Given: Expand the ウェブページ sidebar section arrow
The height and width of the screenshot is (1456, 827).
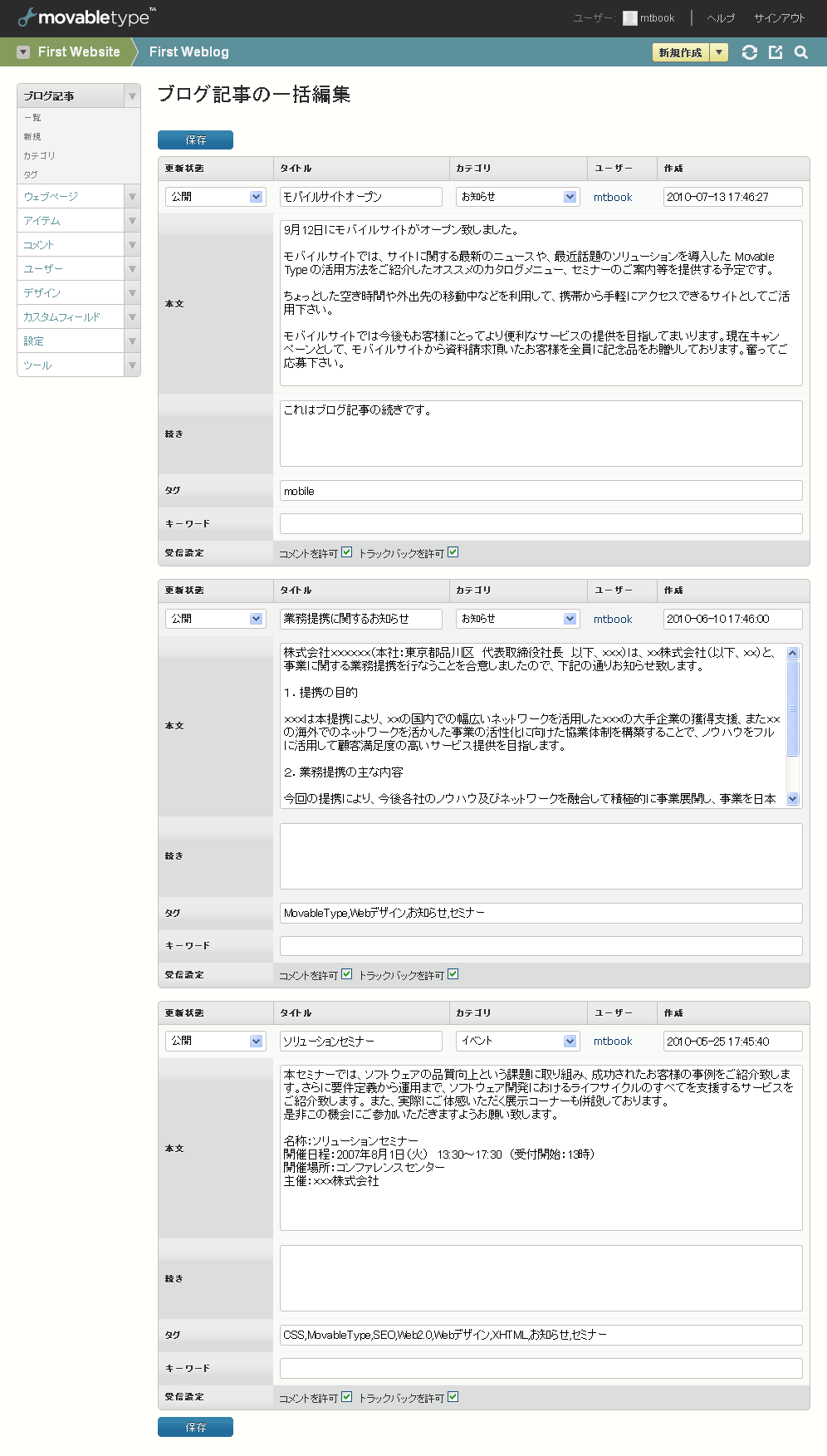Looking at the screenshot, I should tap(132, 197).
